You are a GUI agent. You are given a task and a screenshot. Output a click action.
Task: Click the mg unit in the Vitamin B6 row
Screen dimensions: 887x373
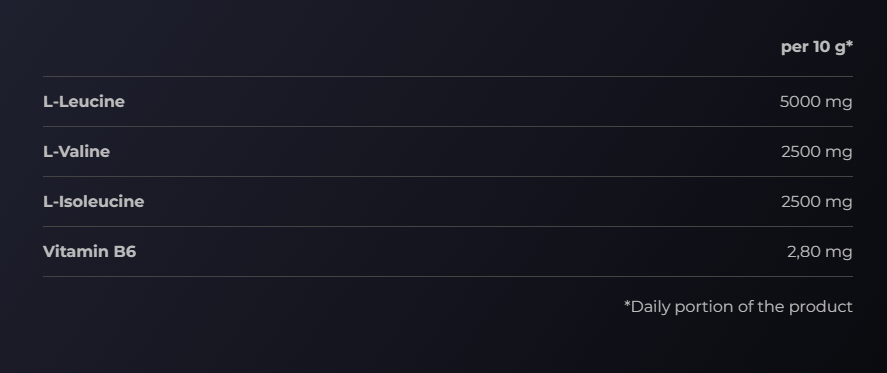838,252
